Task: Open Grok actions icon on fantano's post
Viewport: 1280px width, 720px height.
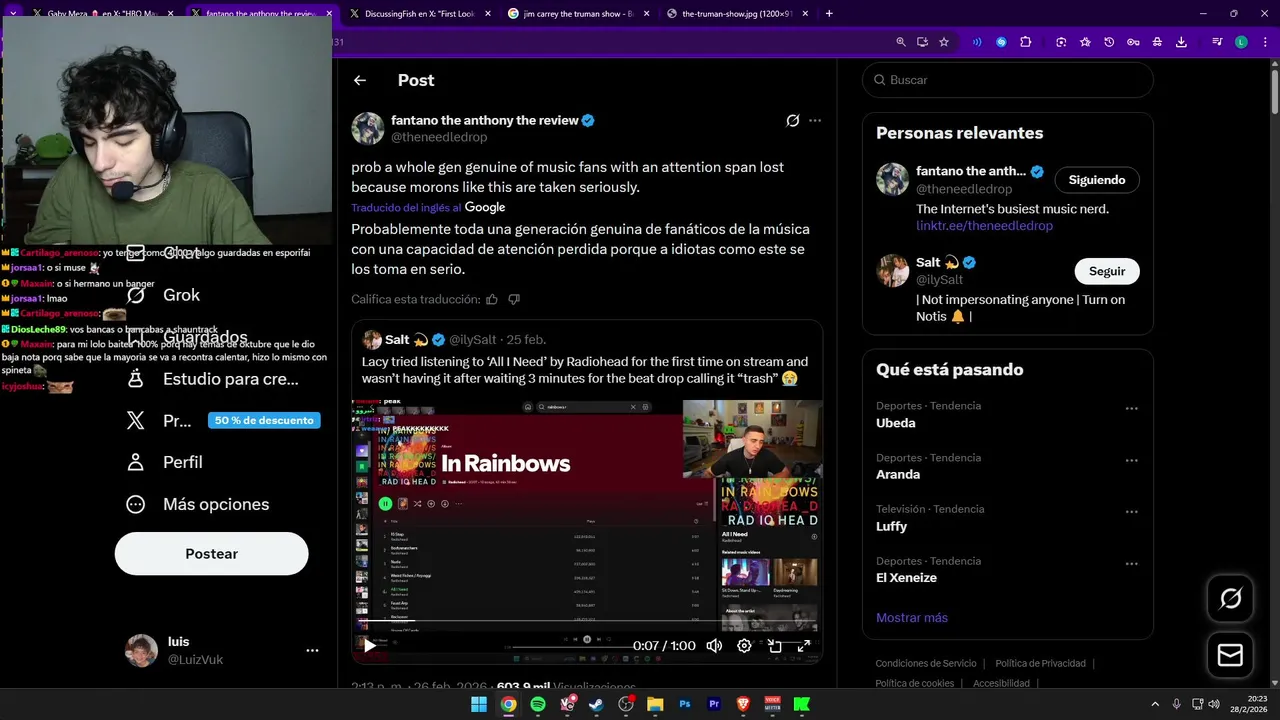Action: click(793, 121)
